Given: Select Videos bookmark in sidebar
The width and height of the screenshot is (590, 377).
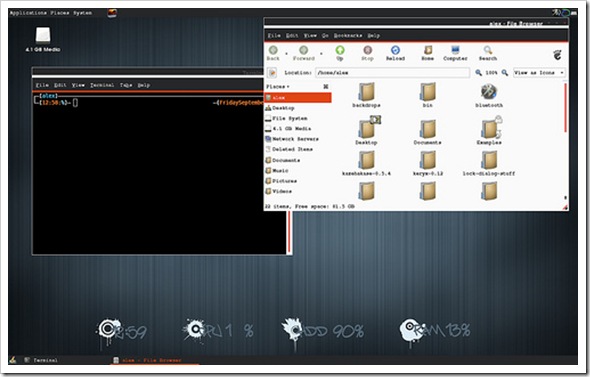Looking at the screenshot, I should pyautogui.click(x=298, y=192).
